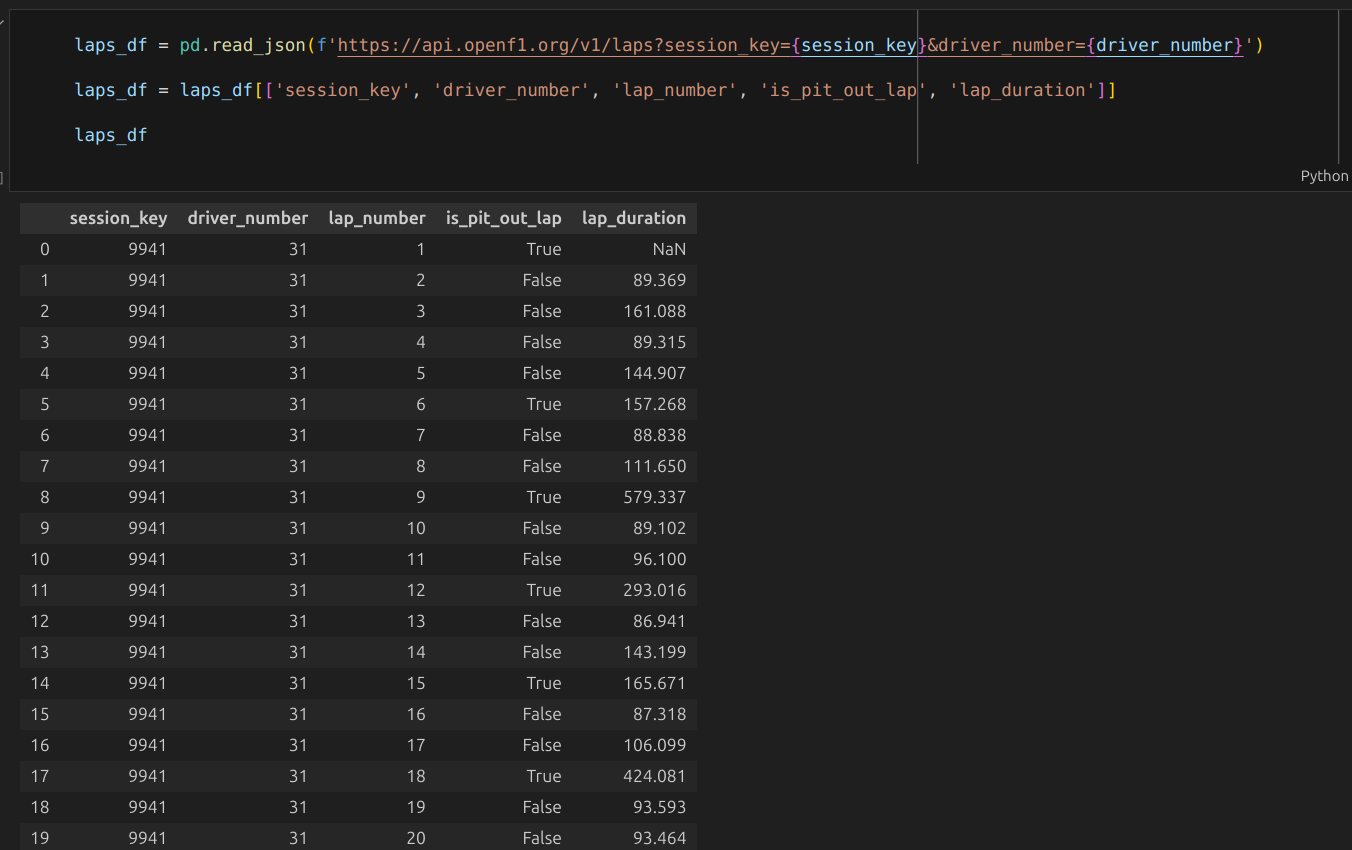This screenshot has width=1352, height=850.
Task: Select lap duration value 89.102
Action: tap(660, 528)
